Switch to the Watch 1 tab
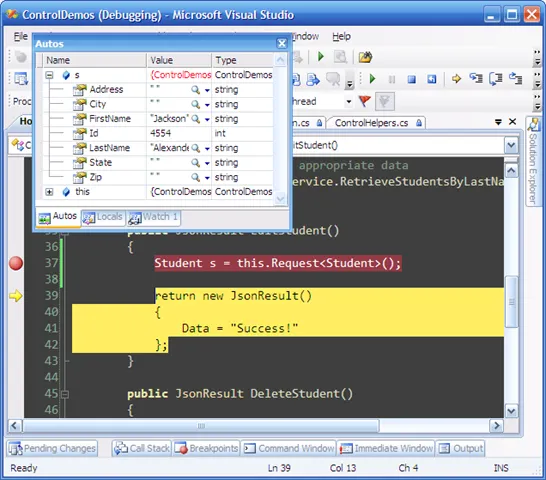This screenshot has height=480, width=546. pos(153,217)
